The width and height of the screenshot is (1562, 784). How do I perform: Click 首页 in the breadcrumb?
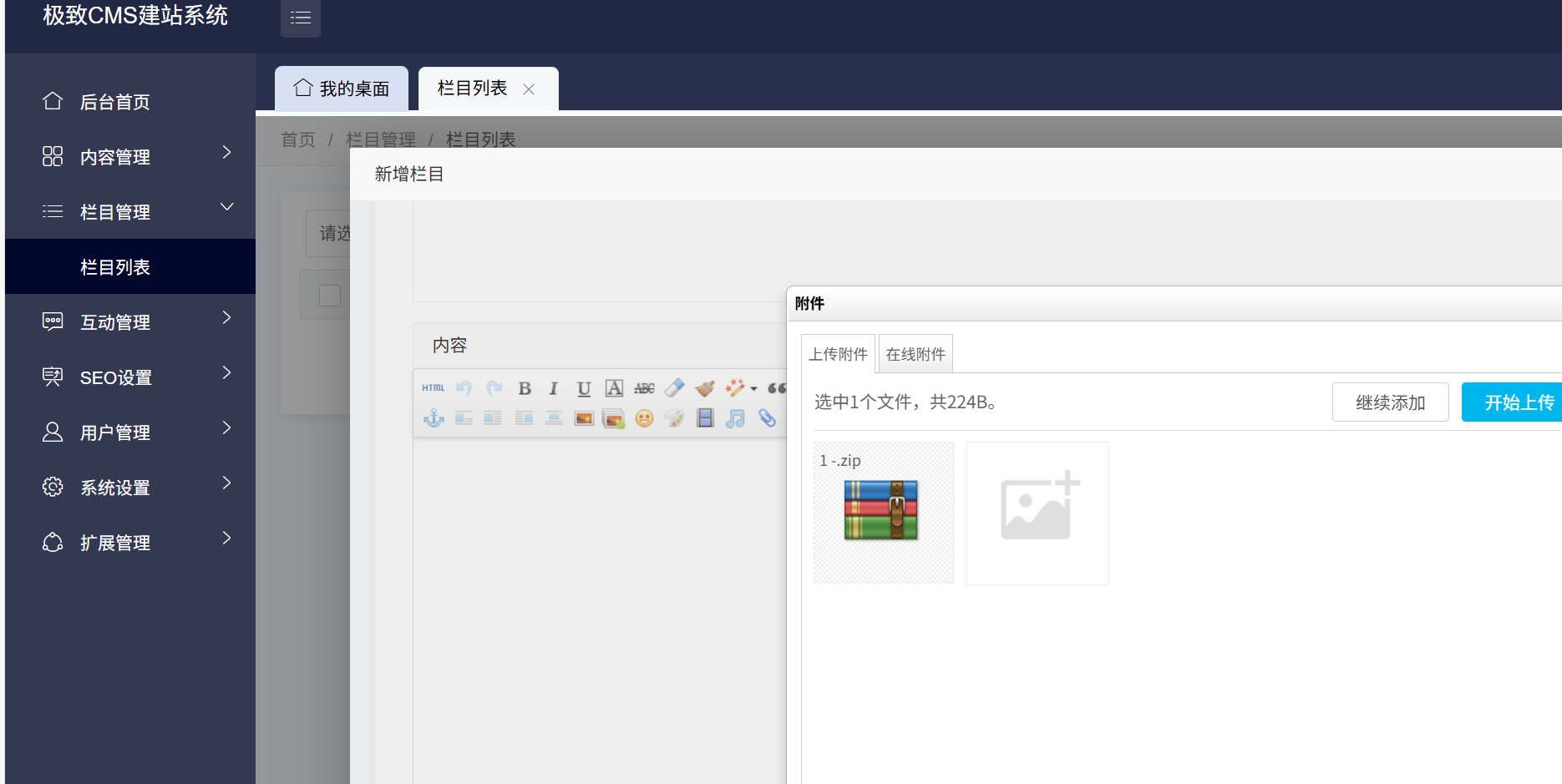click(x=298, y=139)
